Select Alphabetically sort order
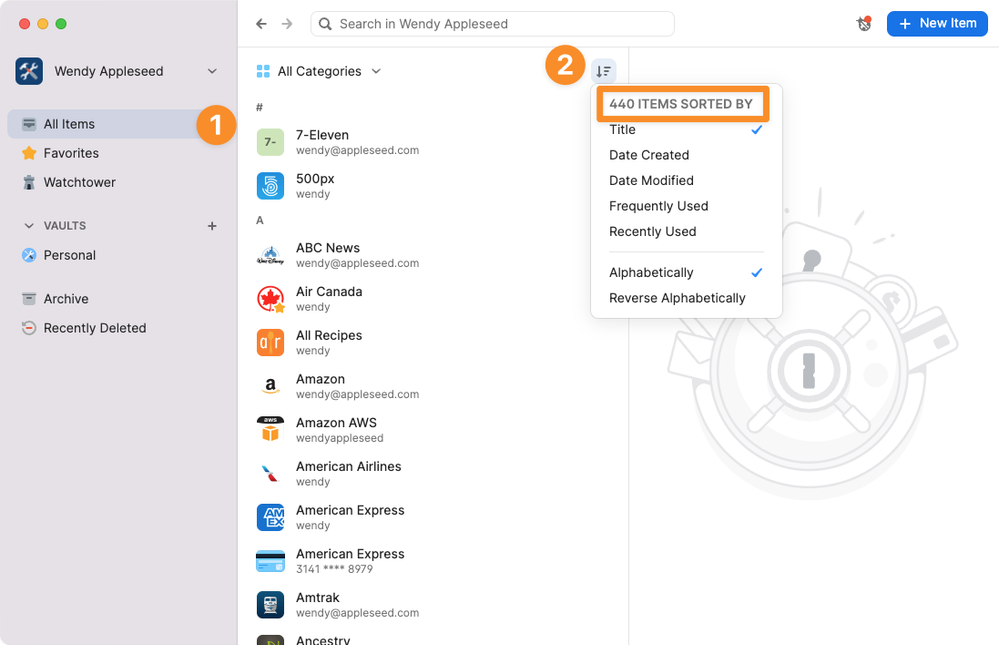This screenshot has height=645, width=999. (x=651, y=273)
